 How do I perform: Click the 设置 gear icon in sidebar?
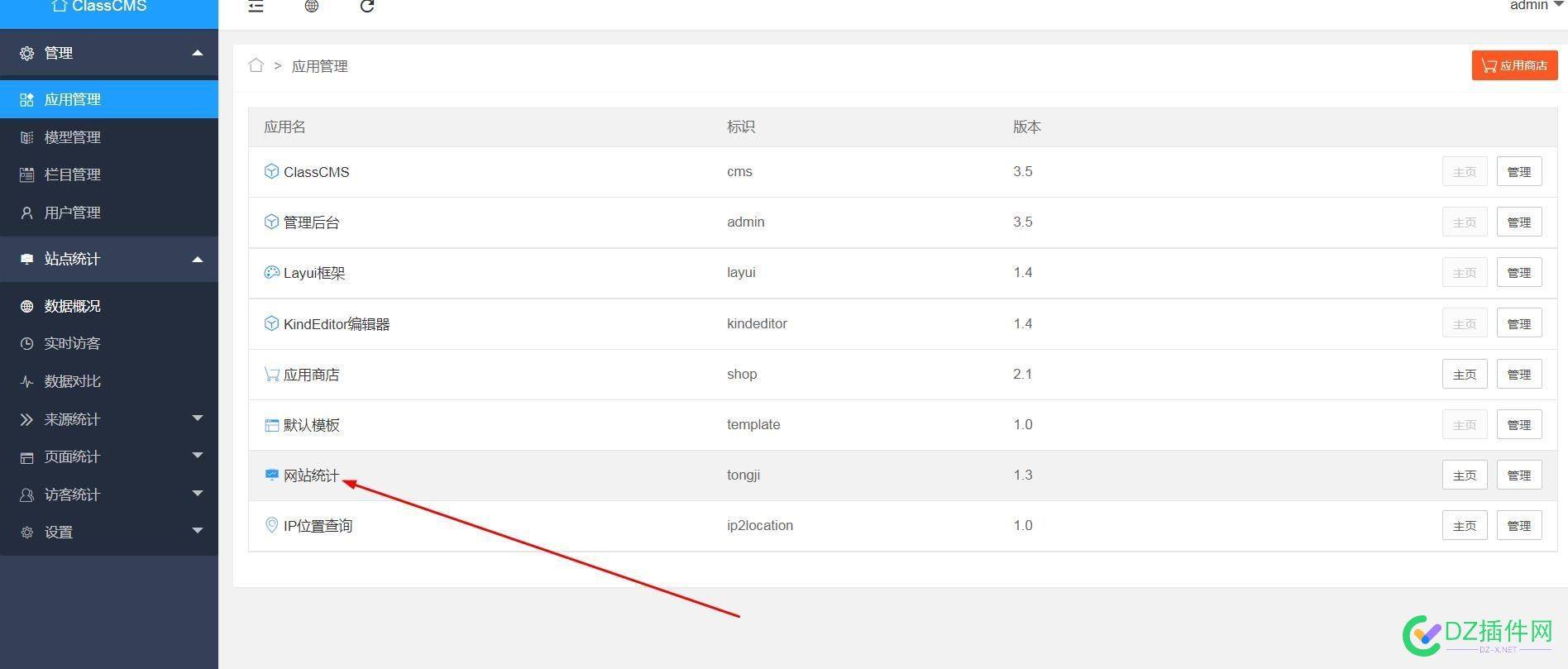pos(26,532)
